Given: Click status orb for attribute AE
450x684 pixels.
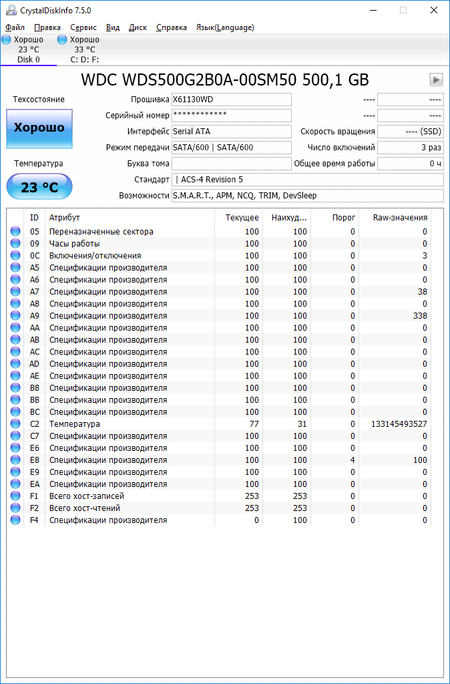Looking at the screenshot, I should click(15, 376).
